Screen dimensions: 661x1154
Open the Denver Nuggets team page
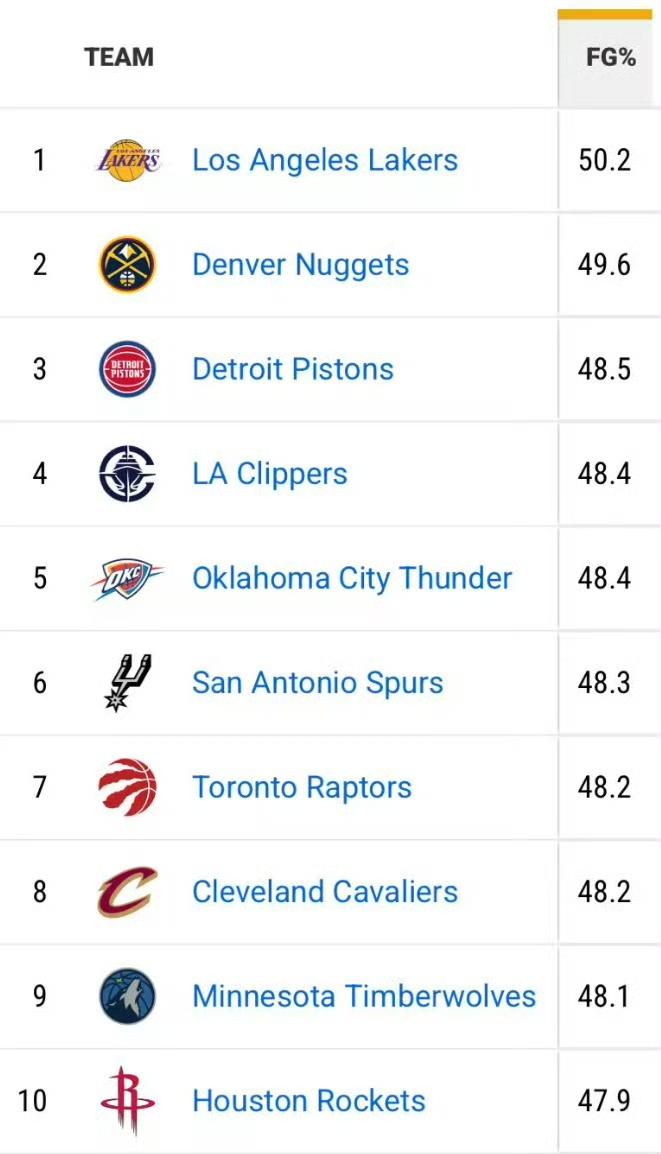coord(299,264)
